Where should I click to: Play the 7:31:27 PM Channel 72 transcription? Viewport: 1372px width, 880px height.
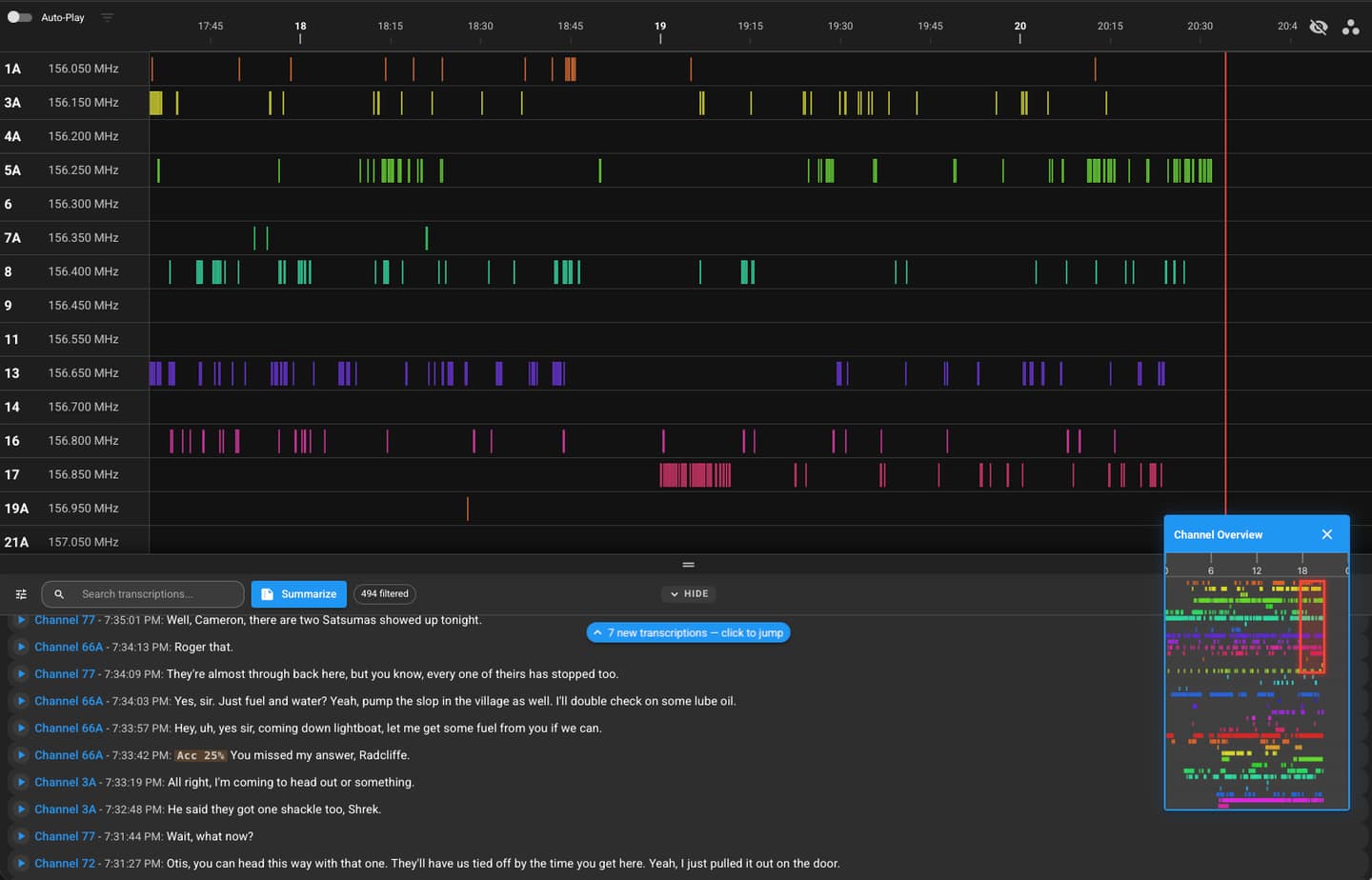coord(21,864)
